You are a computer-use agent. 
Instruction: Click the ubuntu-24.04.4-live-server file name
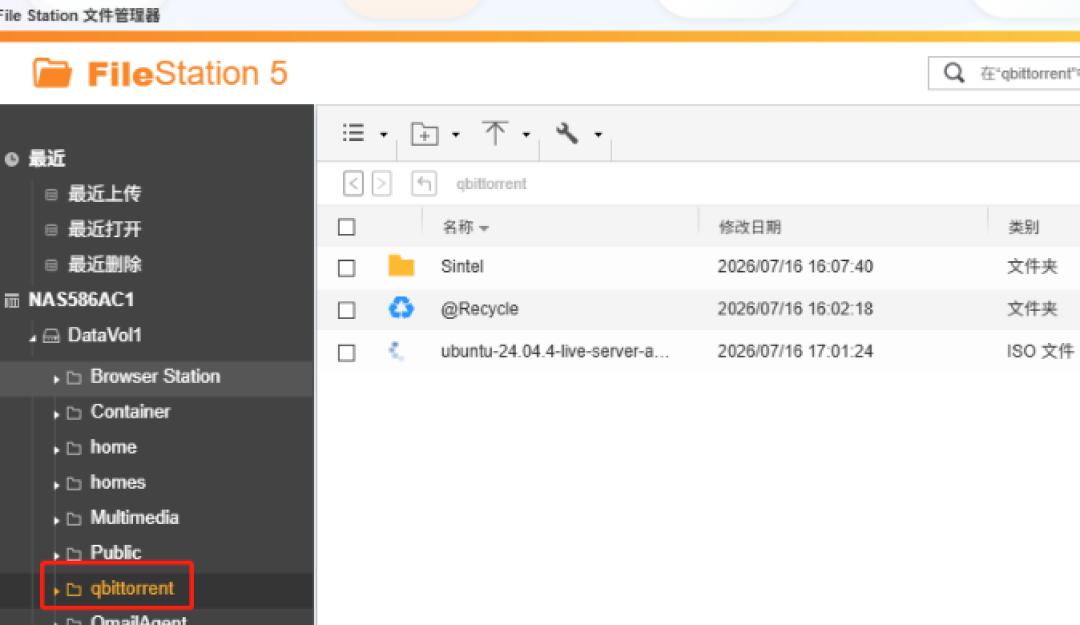click(x=554, y=351)
